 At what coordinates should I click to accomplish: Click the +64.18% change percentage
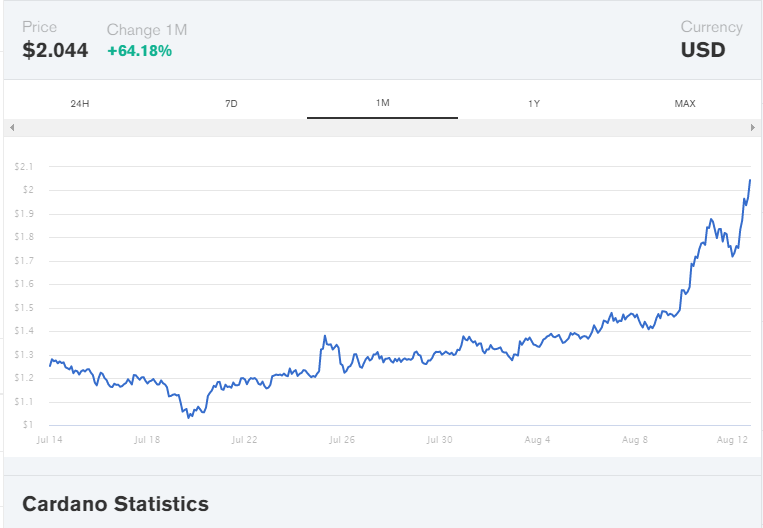click(x=139, y=50)
